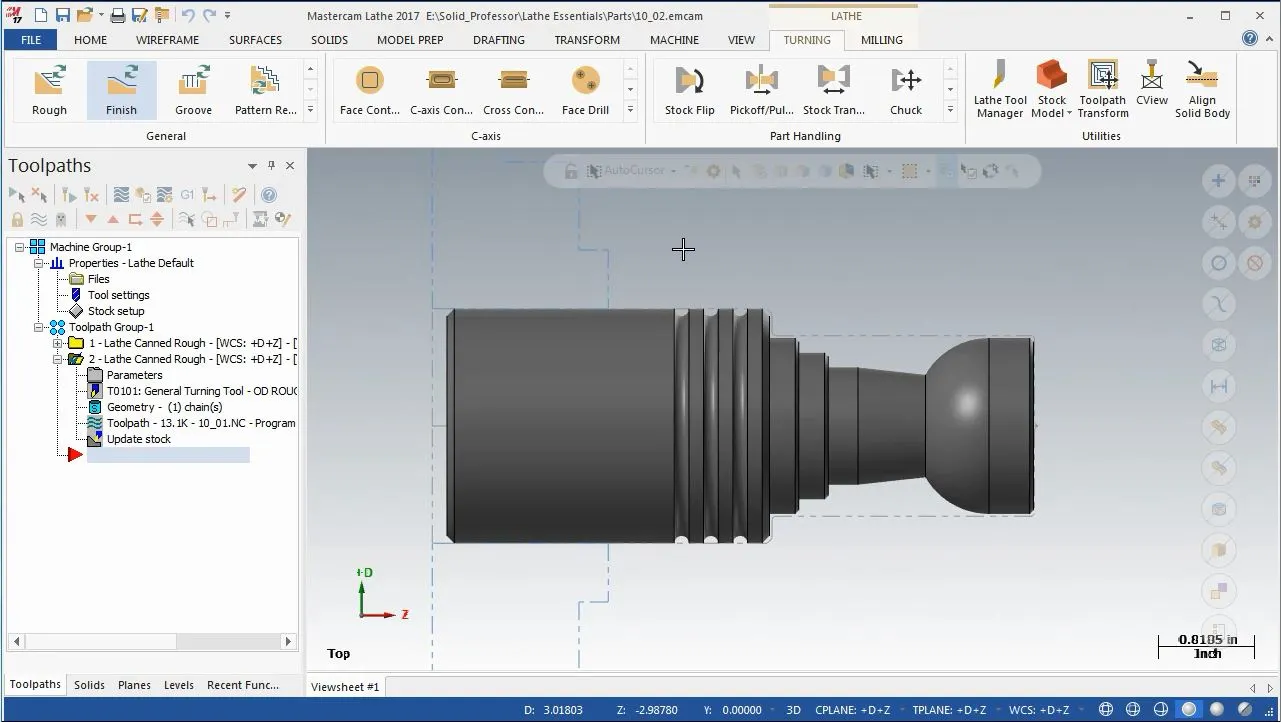Pin the Toolpaths panel with auto-hide toggle
The height and width of the screenshot is (722, 1281).
pyautogui.click(x=271, y=166)
